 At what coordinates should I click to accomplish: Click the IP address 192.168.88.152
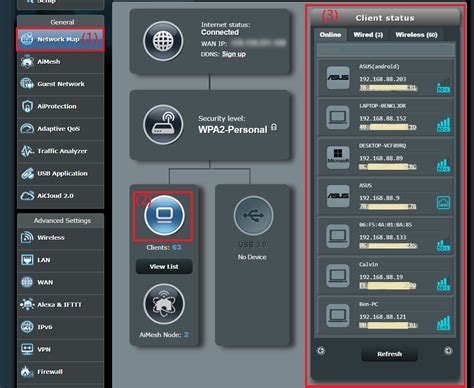[383, 118]
